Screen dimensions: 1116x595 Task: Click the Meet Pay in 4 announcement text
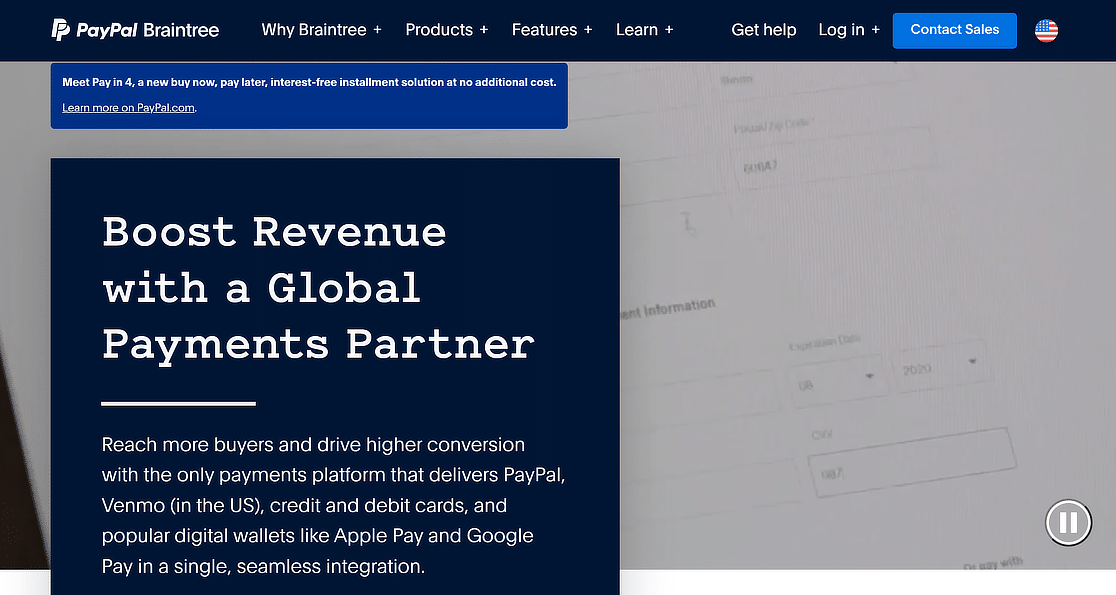point(309,83)
